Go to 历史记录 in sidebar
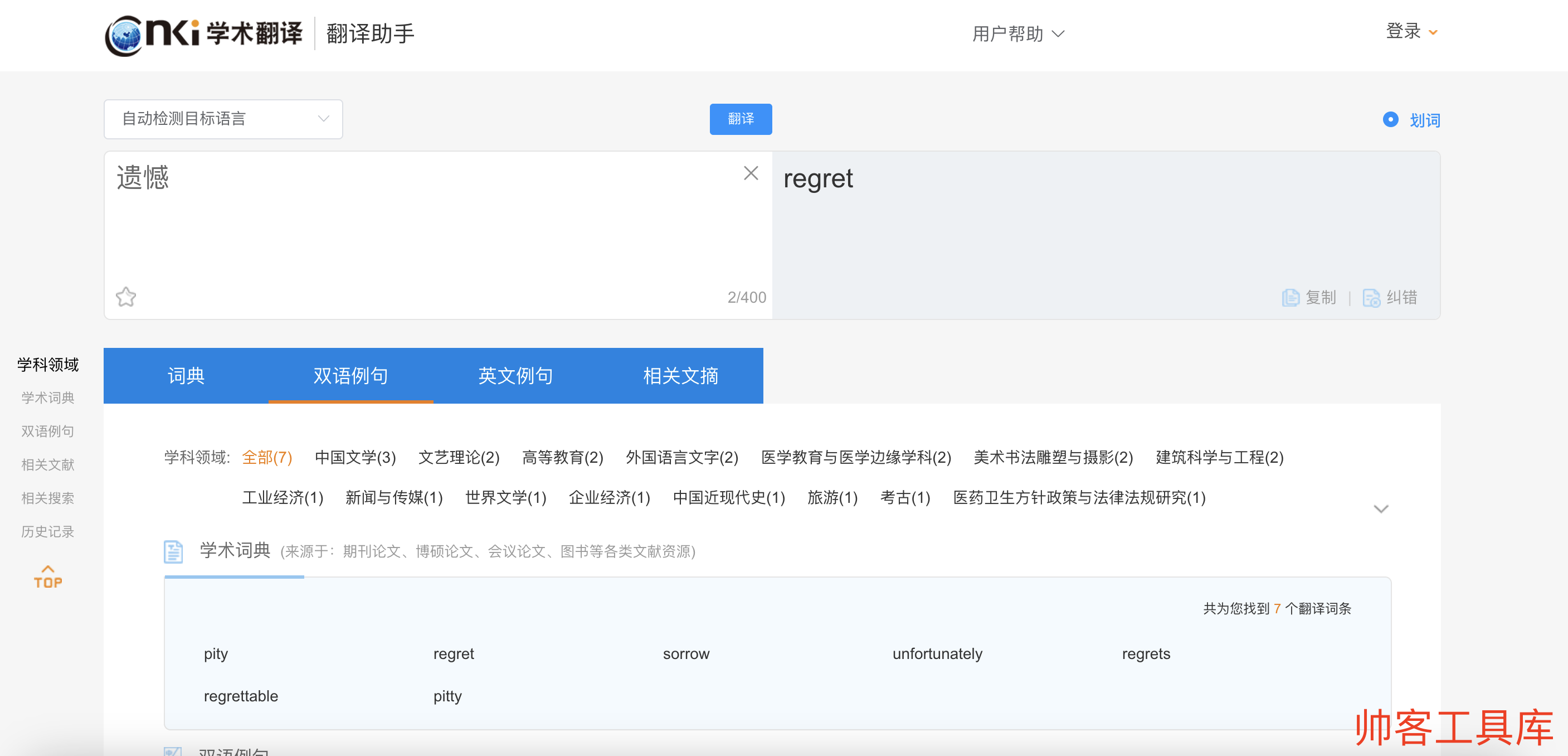Image resolution: width=1568 pixels, height=756 pixels. (x=47, y=531)
